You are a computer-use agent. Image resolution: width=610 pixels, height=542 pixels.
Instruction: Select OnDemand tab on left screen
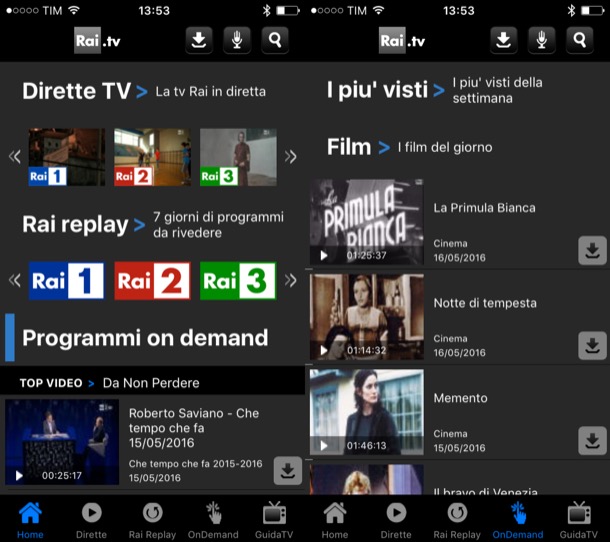tap(213, 520)
